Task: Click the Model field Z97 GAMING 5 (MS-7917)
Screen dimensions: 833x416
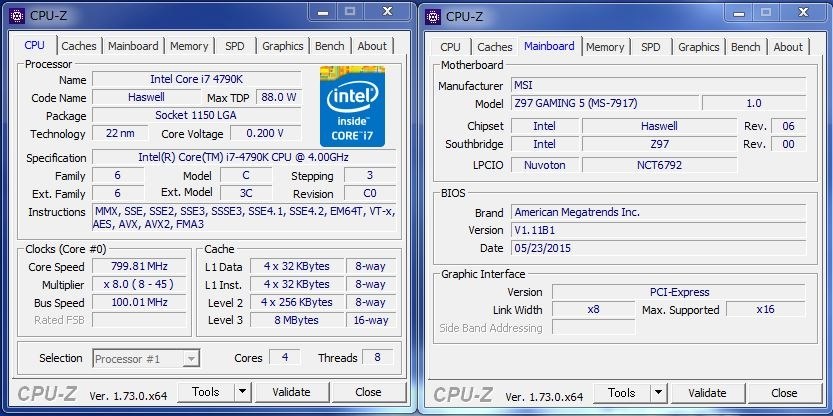Action: 605,103
